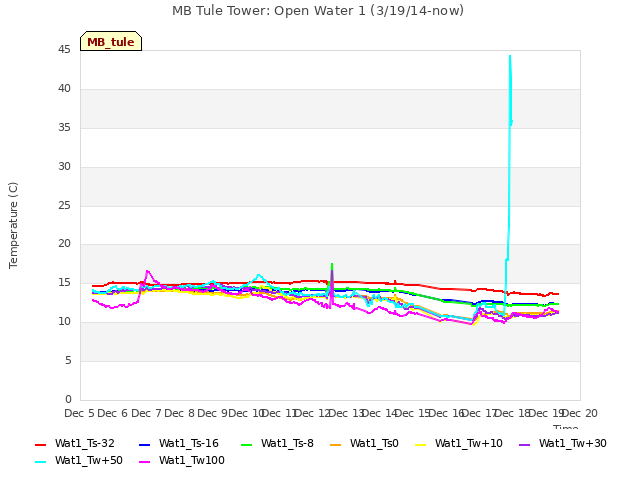Click the 20 y-axis tick label
The width and height of the screenshot is (640, 480).
coord(64,244)
